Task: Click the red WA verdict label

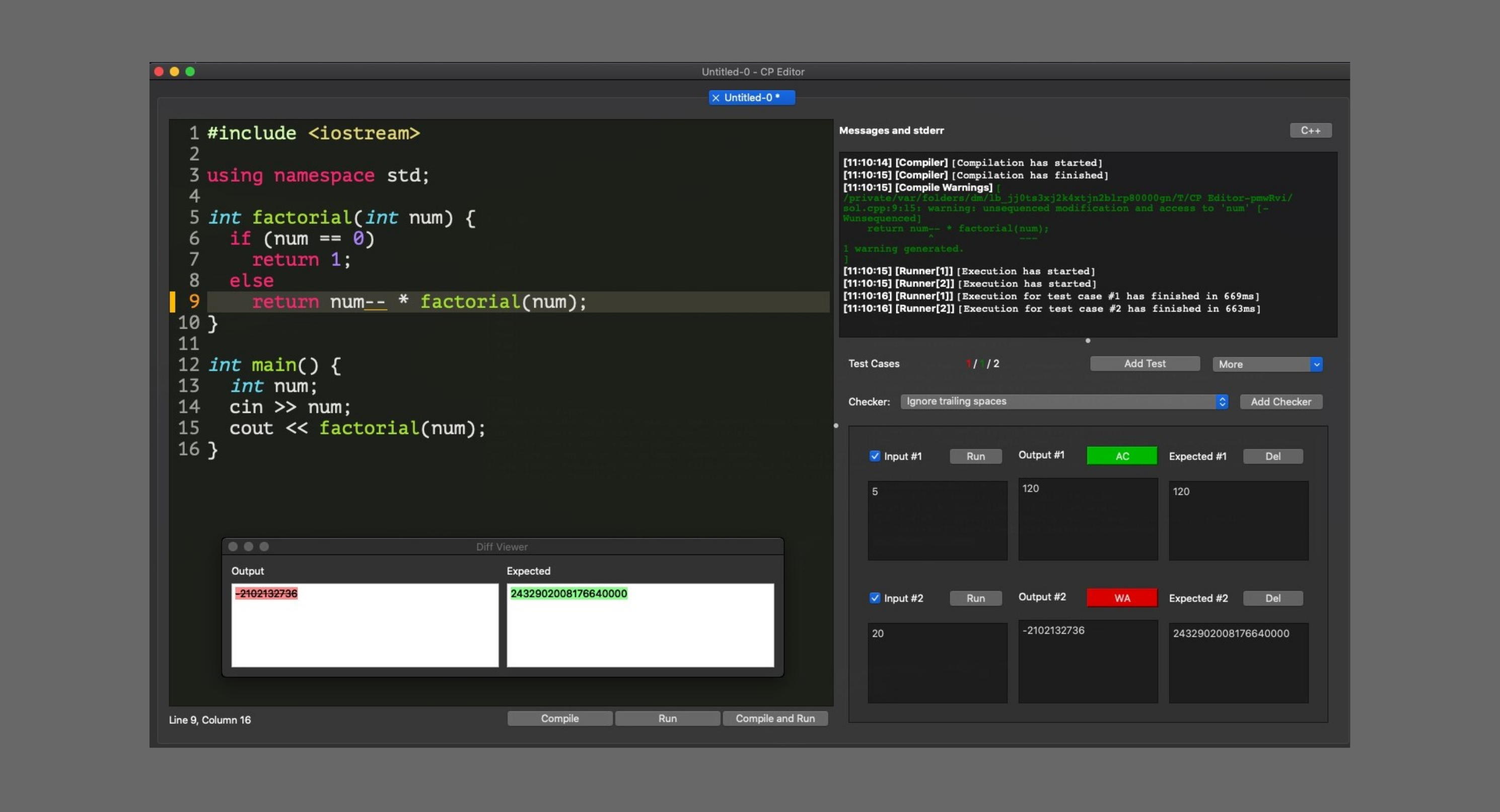Action: coord(1121,598)
